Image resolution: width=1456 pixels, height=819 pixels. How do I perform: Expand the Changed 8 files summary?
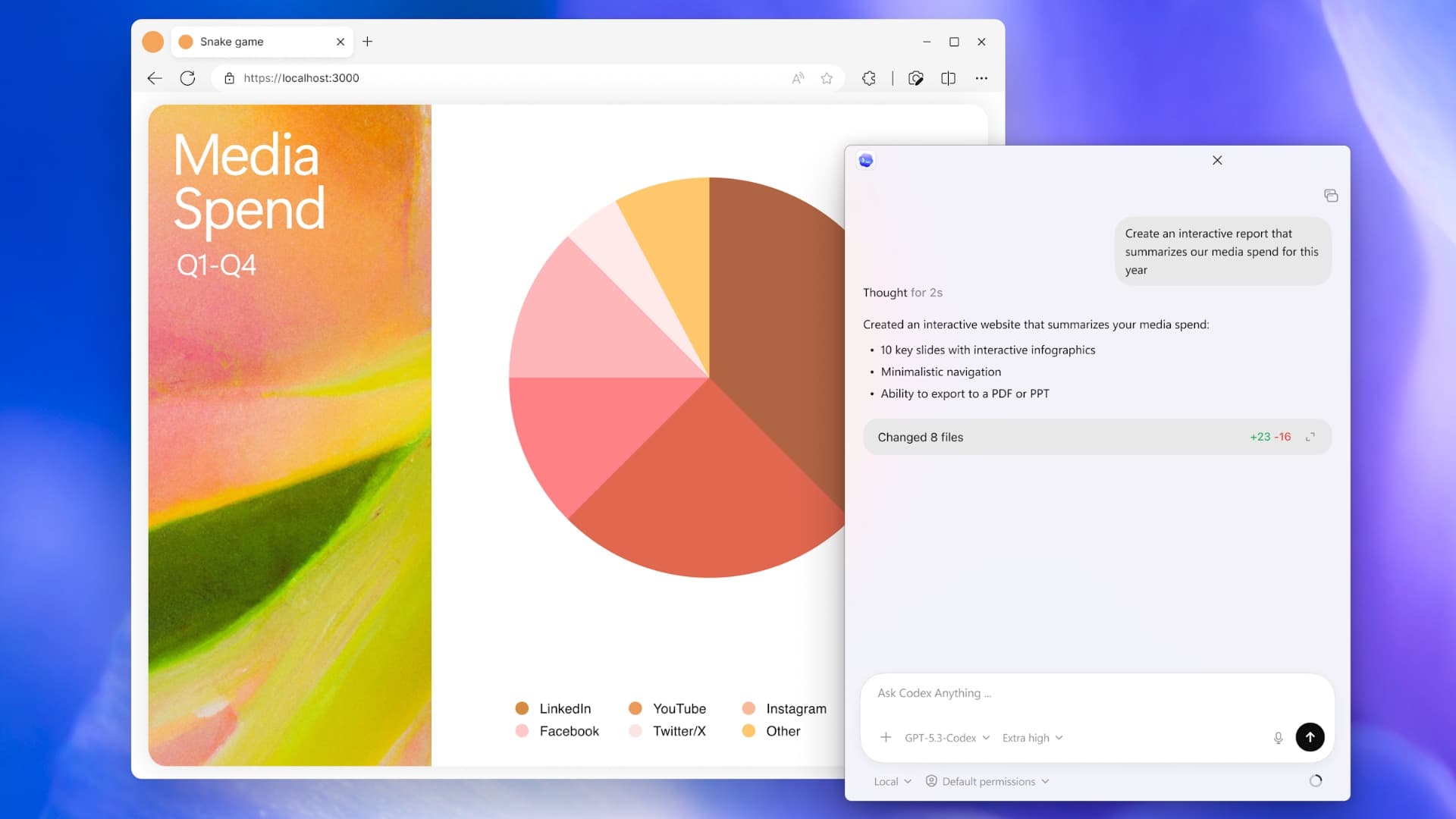click(x=1310, y=437)
